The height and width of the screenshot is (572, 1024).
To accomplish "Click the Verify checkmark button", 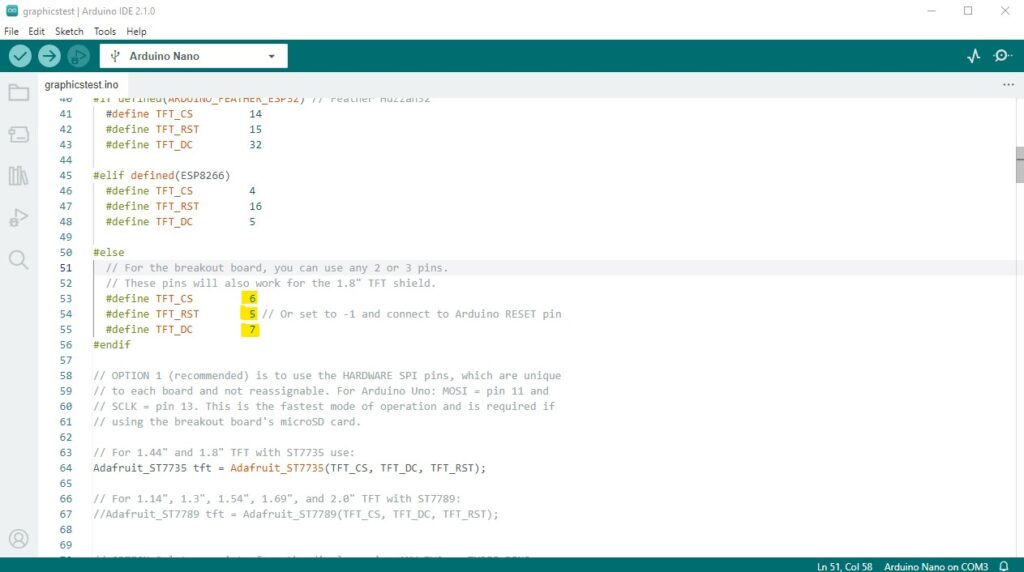I will click(20, 56).
